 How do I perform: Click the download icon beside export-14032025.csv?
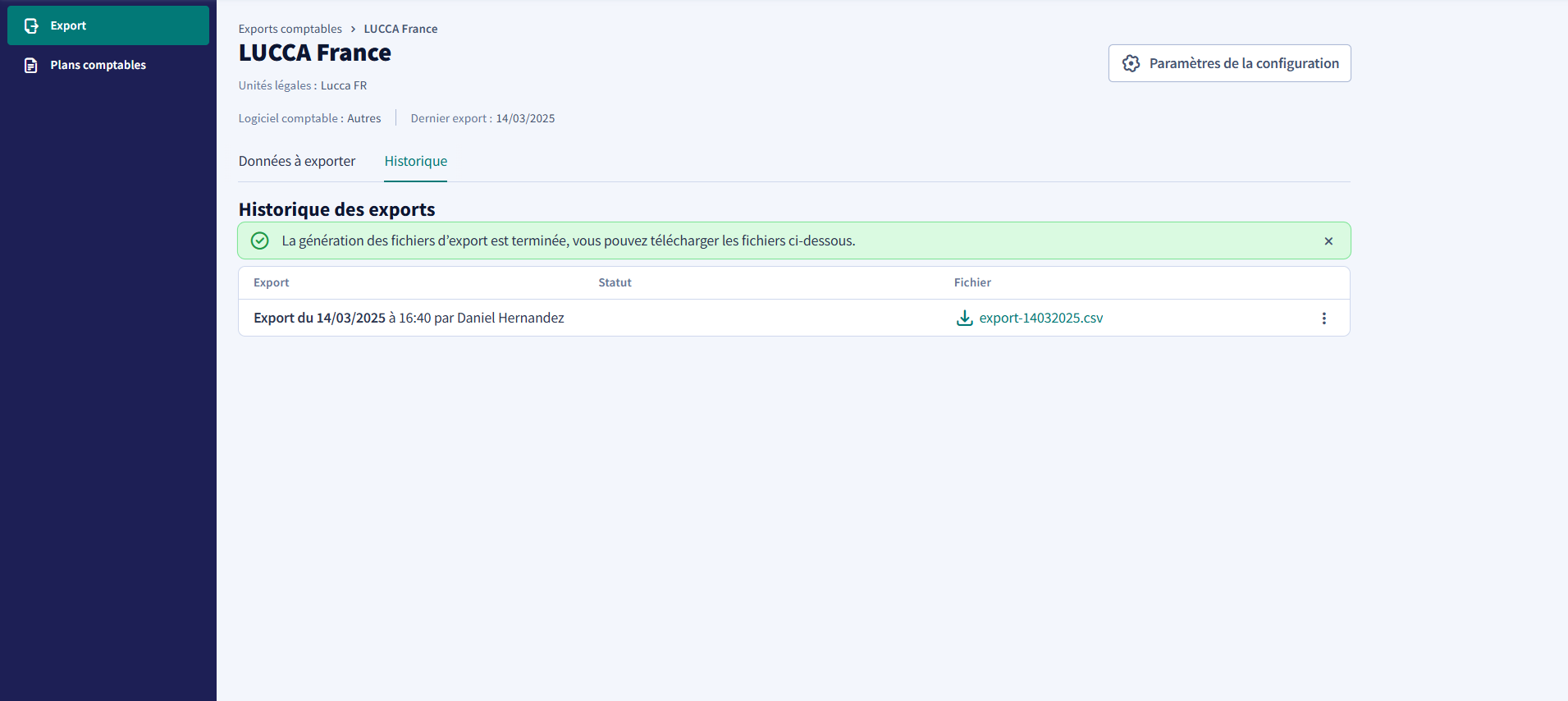pos(965,318)
